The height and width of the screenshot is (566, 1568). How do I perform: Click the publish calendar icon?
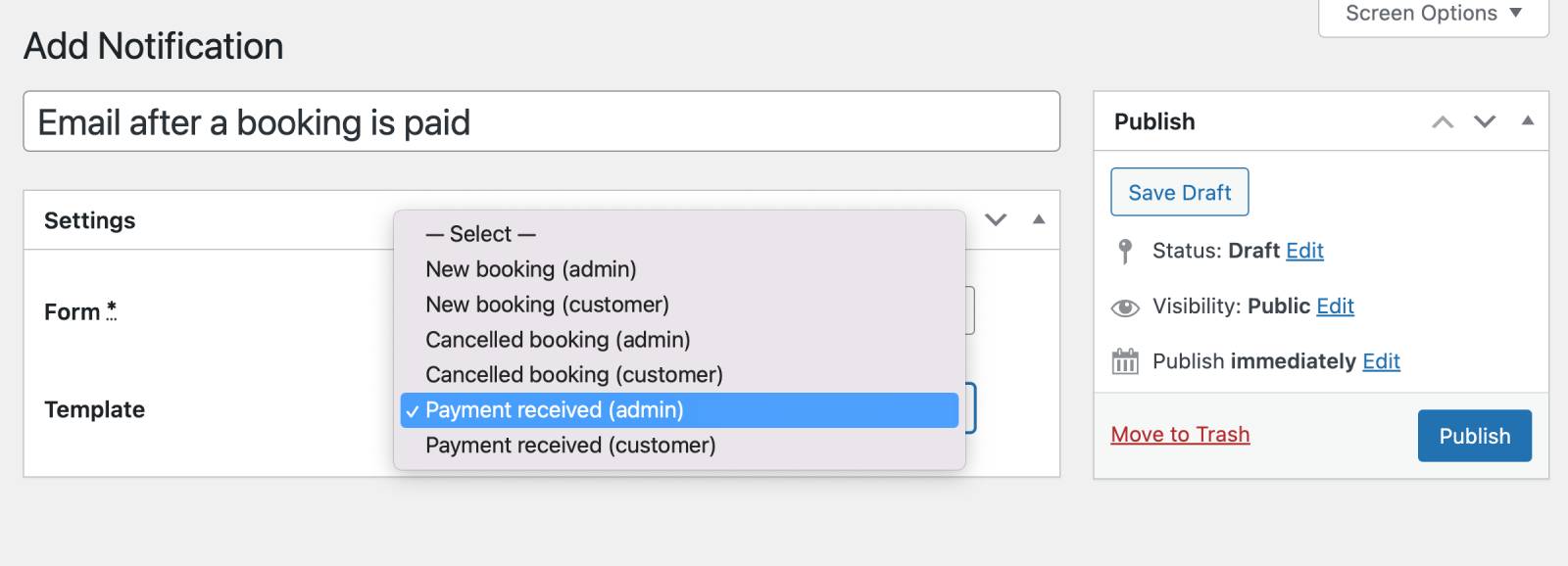[1125, 361]
